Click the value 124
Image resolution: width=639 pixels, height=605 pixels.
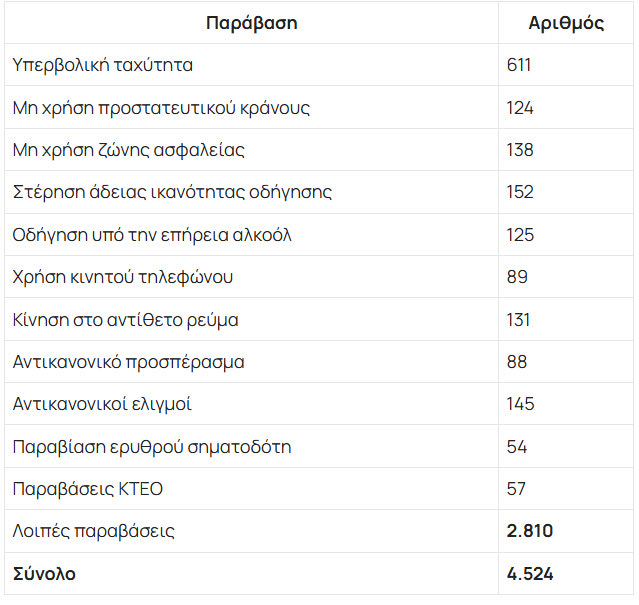[520, 108]
